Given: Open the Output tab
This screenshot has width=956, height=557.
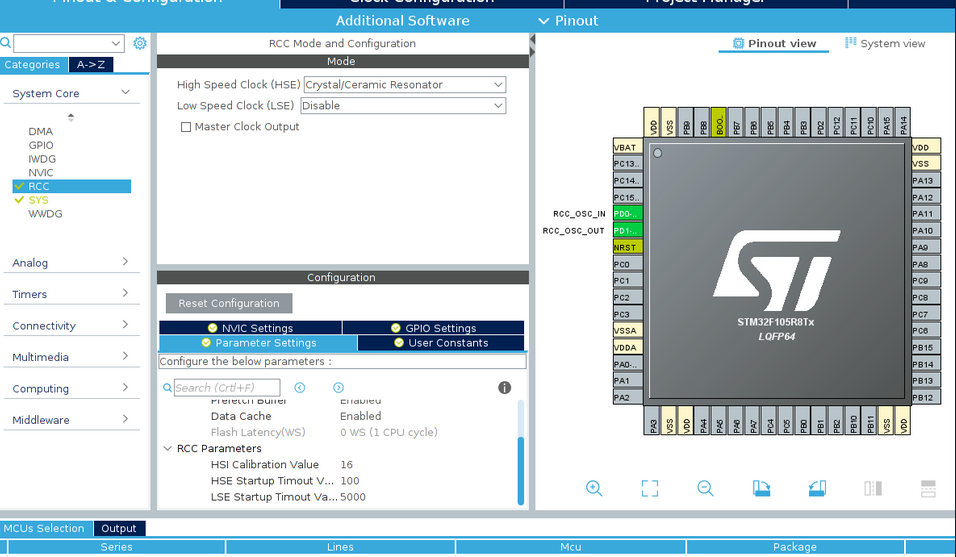Looking at the screenshot, I should click(119, 528).
